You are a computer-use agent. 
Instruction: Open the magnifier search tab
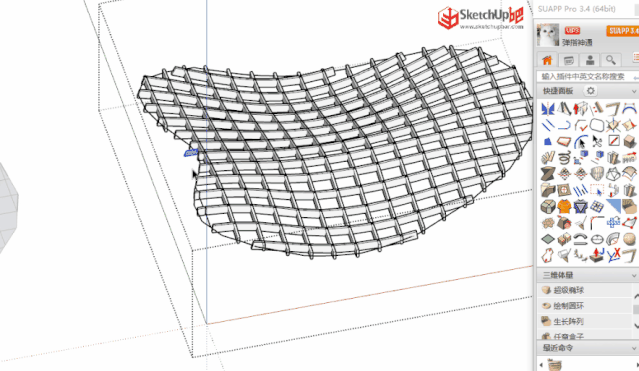point(610,60)
